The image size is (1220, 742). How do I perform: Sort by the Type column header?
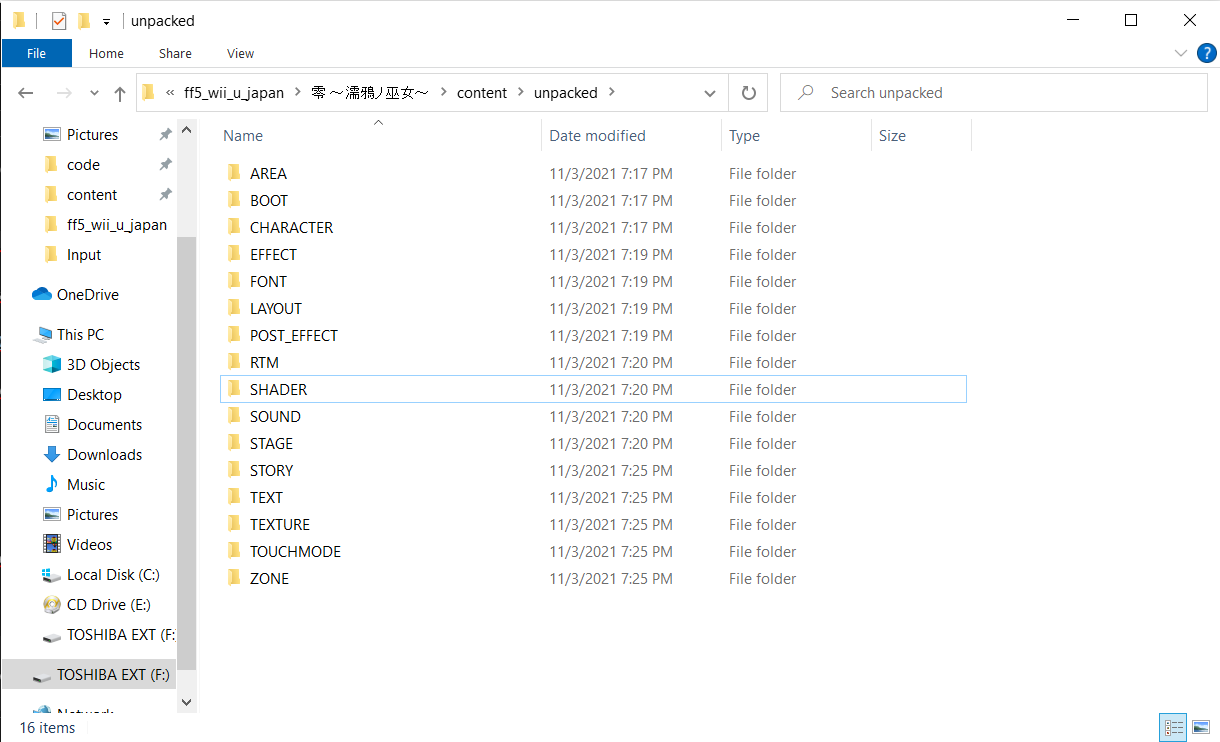click(744, 136)
